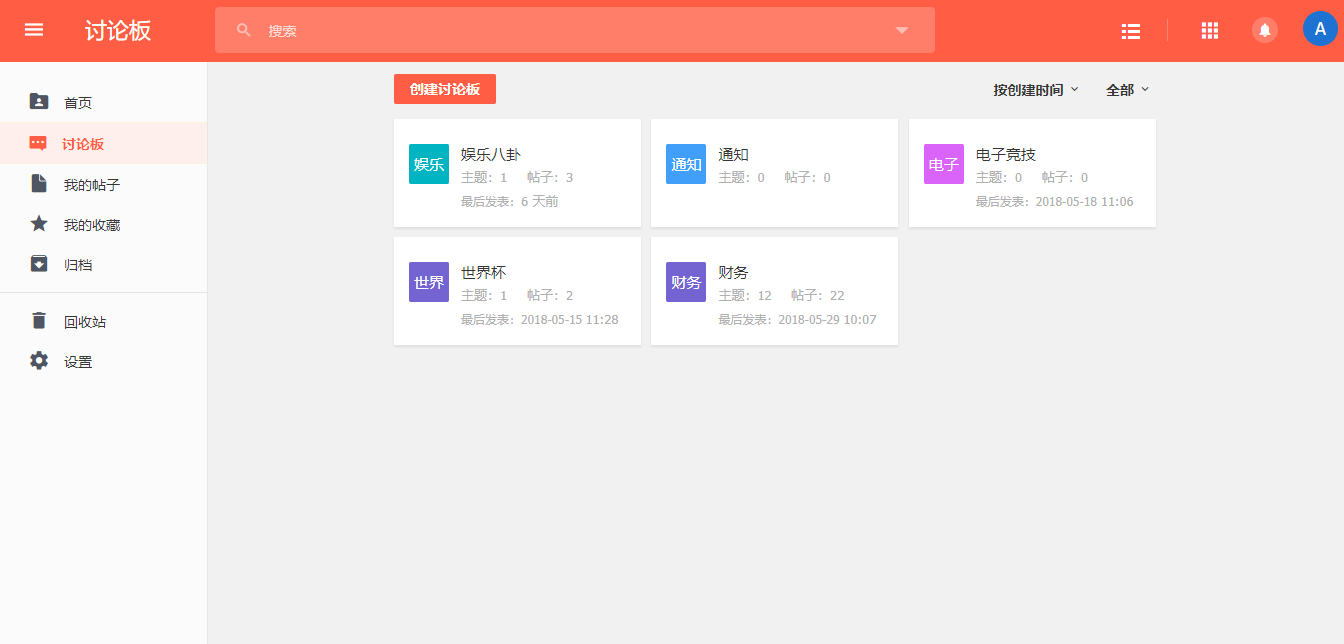Click the user avatar A
The image size is (1344, 644).
1319,29
